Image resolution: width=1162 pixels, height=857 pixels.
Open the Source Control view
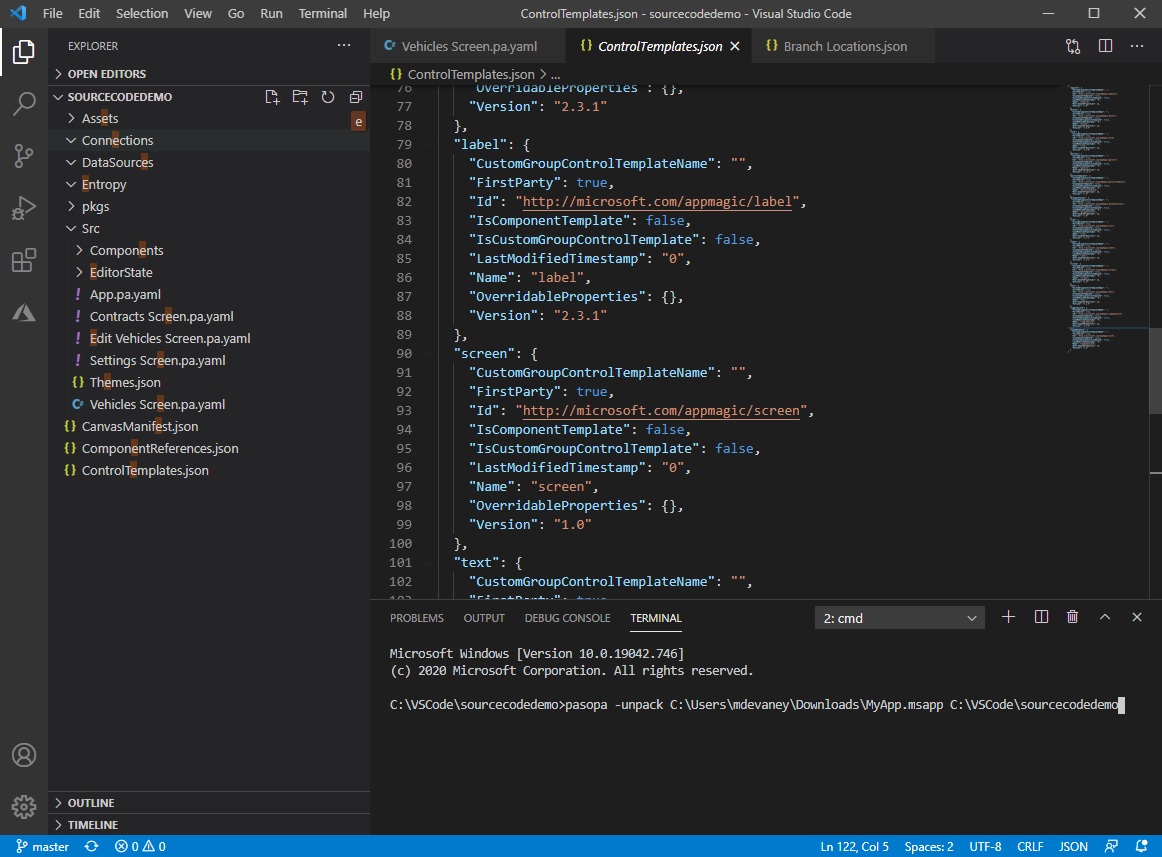pyautogui.click(x=24, y=156)
